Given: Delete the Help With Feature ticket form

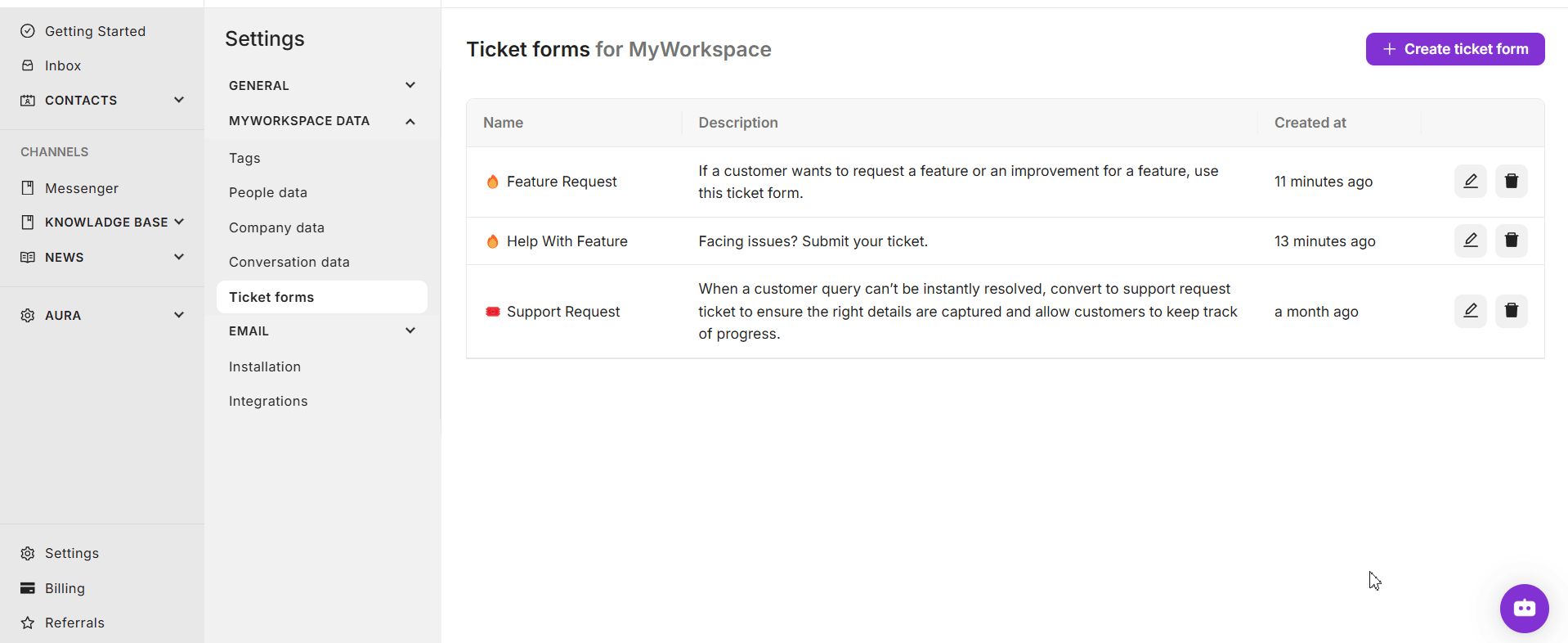Looking at the screenshot, I should [1511, 241].
